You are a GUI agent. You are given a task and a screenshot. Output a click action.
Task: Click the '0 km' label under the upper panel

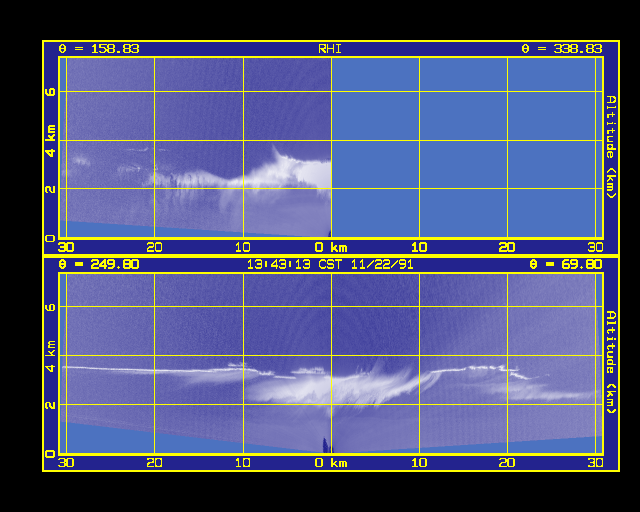(331, 247)
